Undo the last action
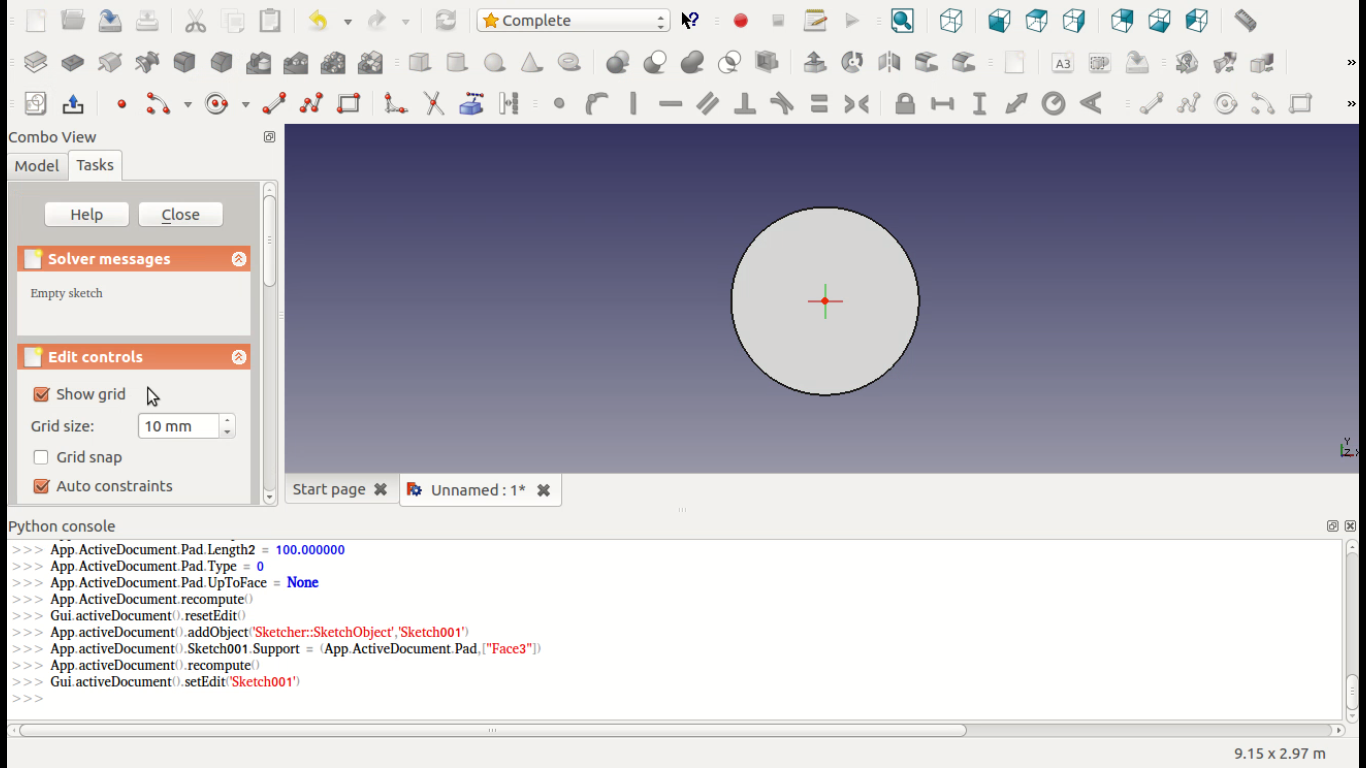This screenshot has height=768, width=1366. (318, 20)
